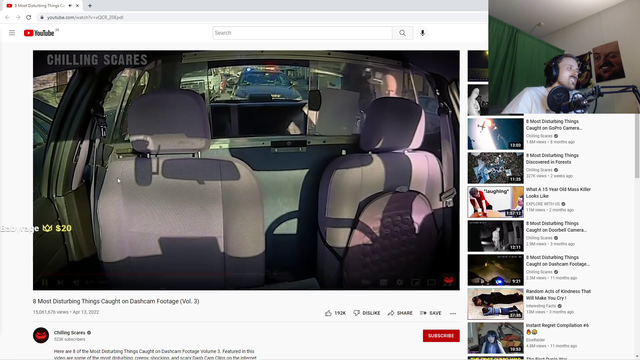Image resolution: width=640 pixels, height=360 pixels.
Task: Share the video via Share button
Action: pyautogui.click(x=400, y=313)
